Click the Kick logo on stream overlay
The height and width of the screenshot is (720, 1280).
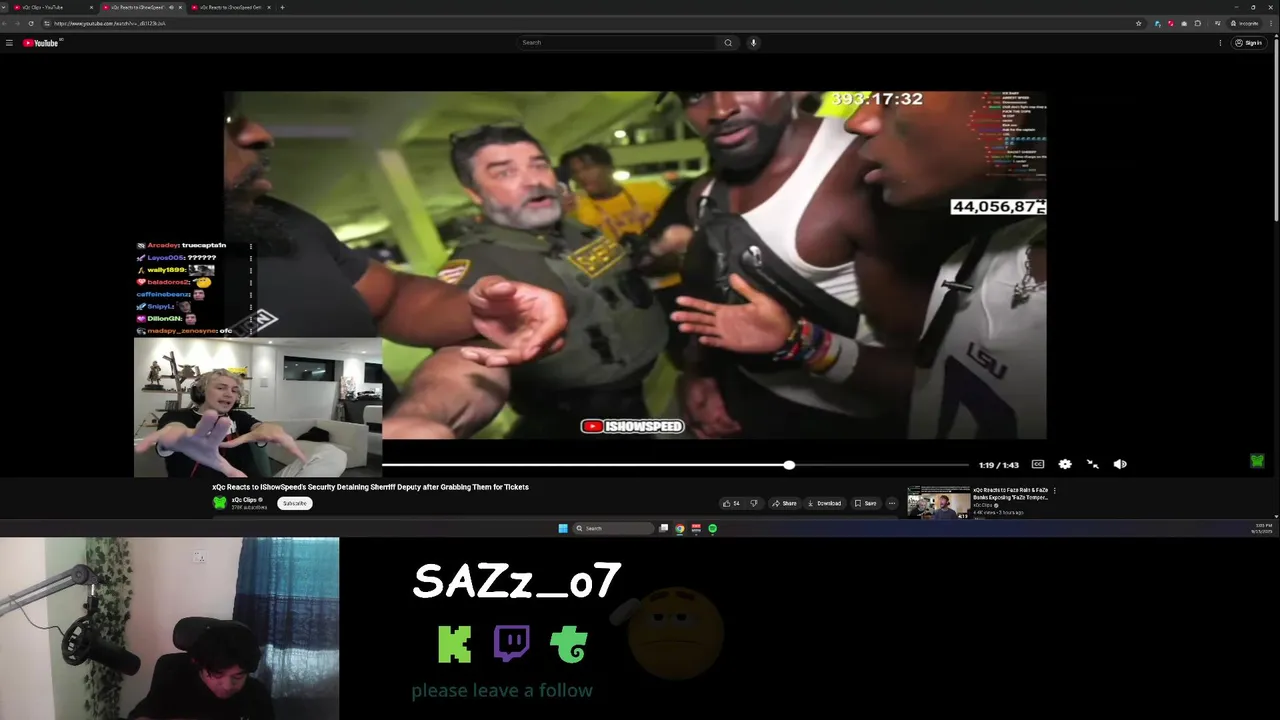point(455,645)
